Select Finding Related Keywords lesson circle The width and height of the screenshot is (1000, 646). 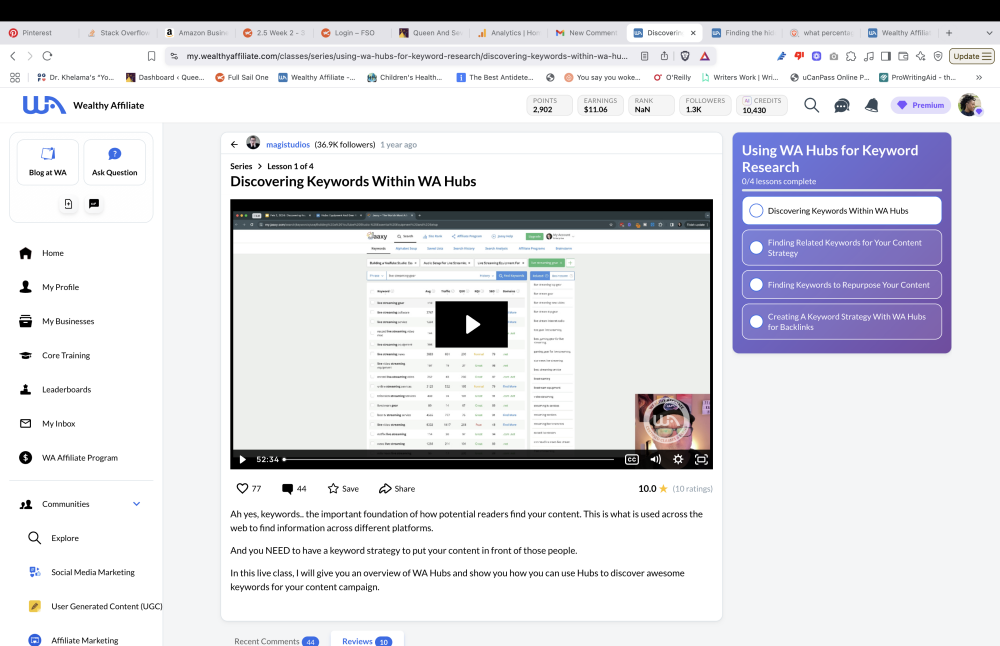click(756, 247)
